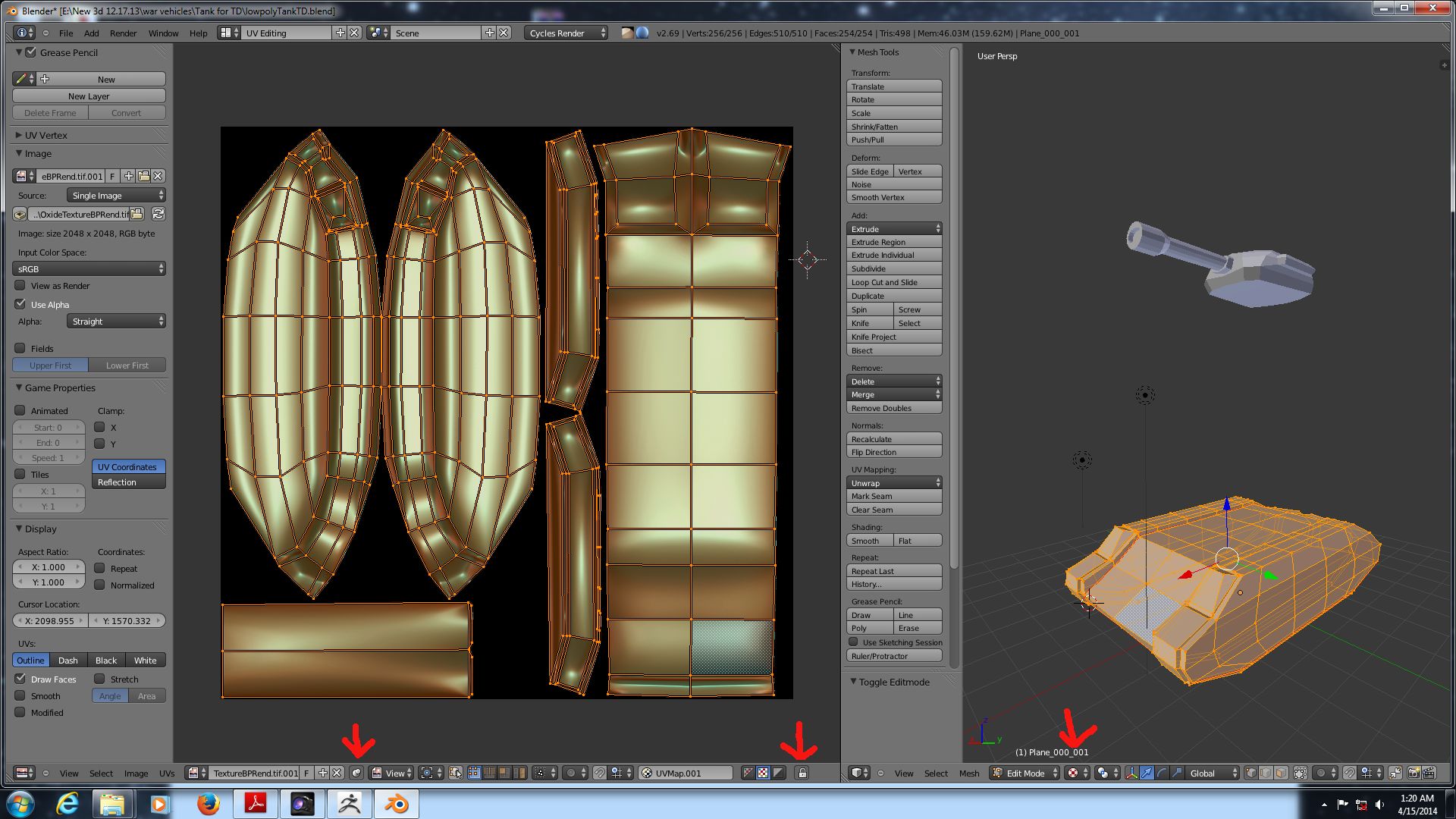
Task: Click the lock icon in UV editor header
Action: coord(802,773)
